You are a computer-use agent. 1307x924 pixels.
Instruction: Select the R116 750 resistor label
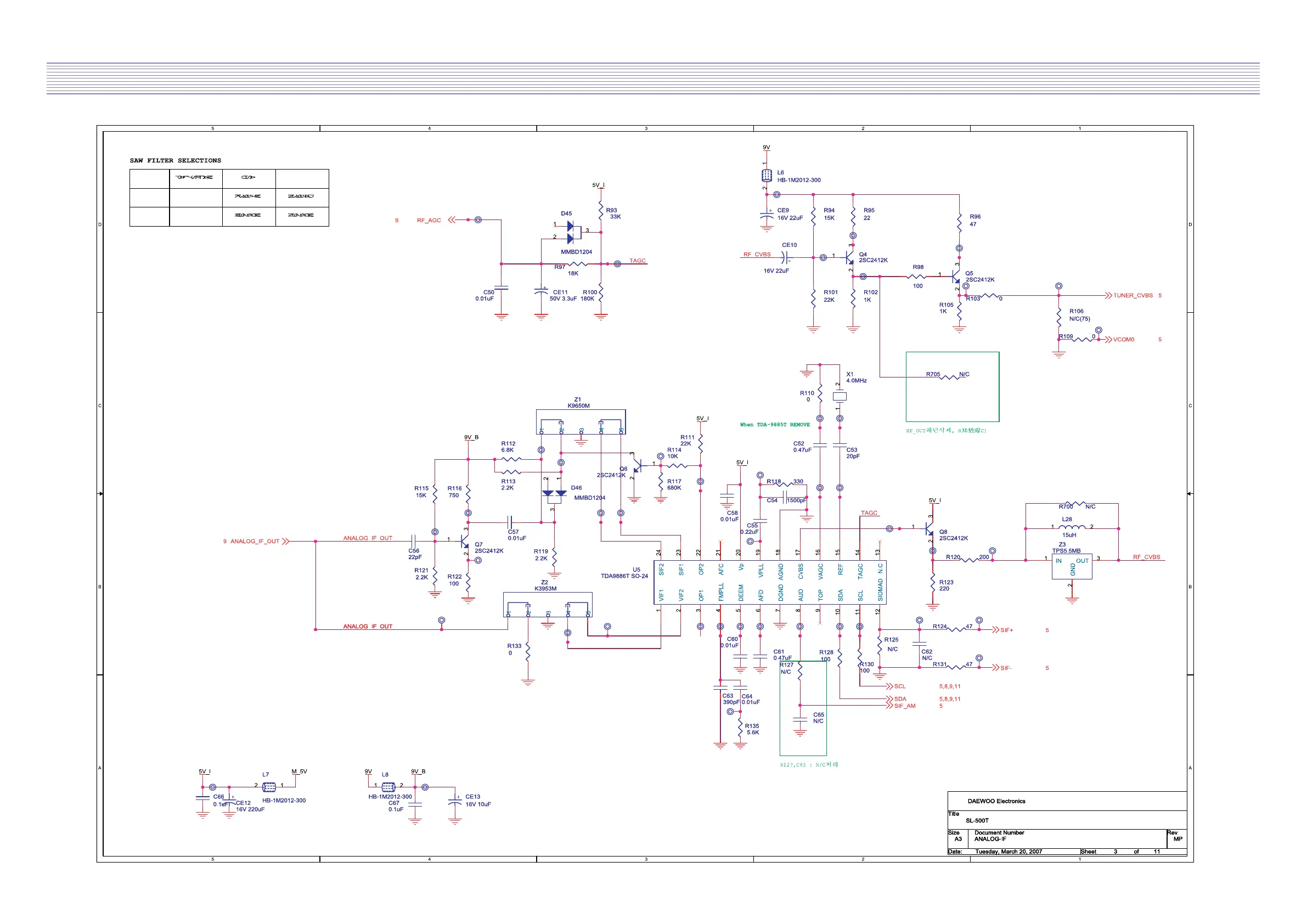(454, 492)
